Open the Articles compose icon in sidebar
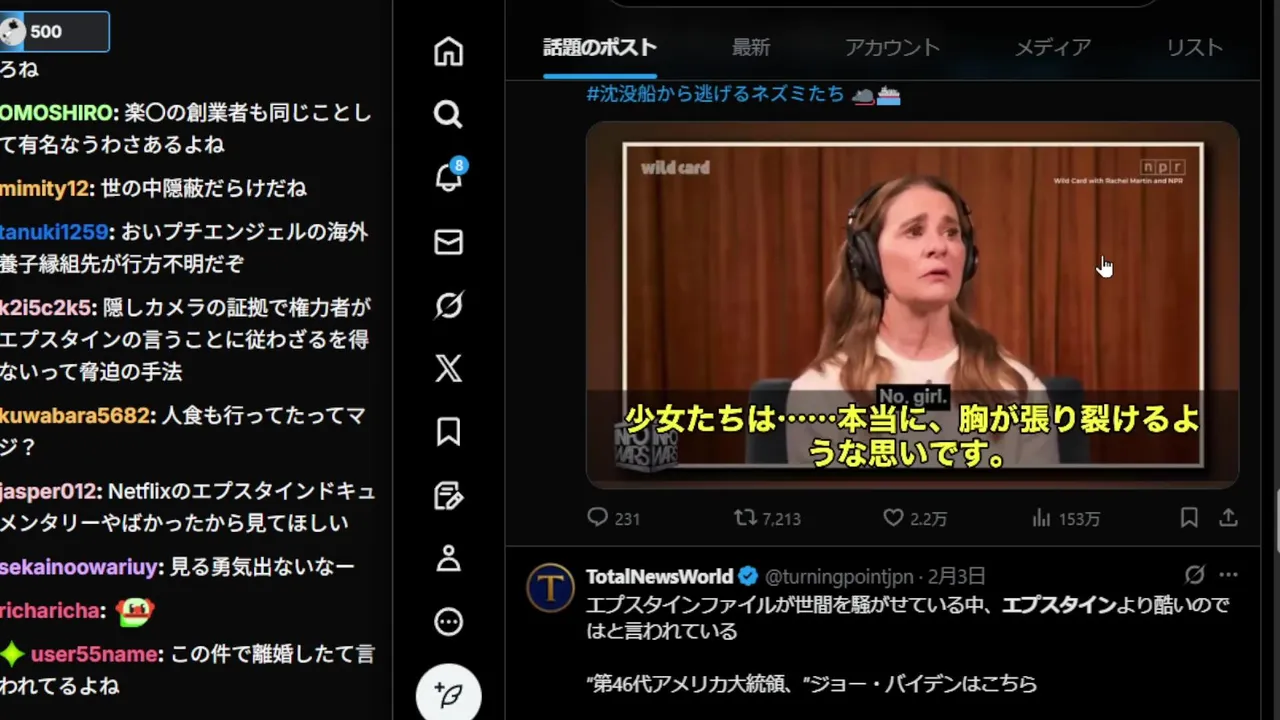Screen dimensions: 1280x720 [x=448, y=495]
